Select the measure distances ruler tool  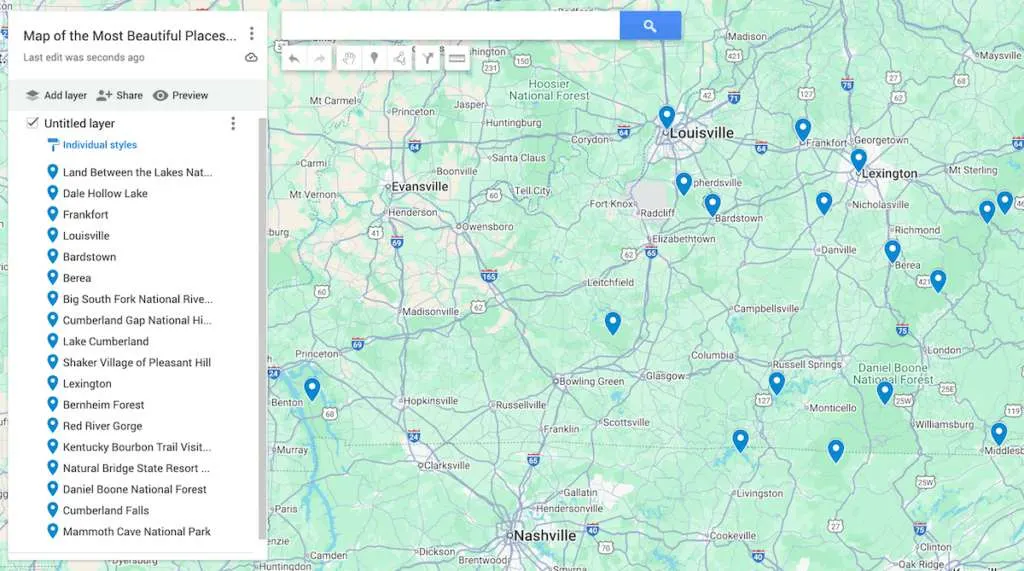click(x=457, y=59)
